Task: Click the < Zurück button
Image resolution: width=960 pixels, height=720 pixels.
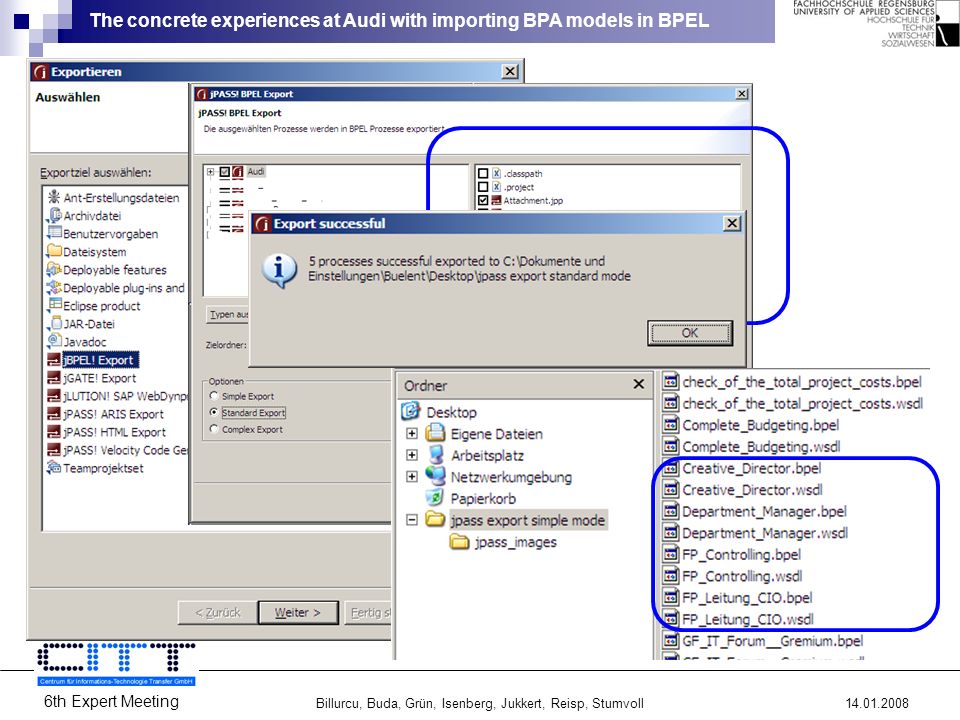Action: [217, 612]
